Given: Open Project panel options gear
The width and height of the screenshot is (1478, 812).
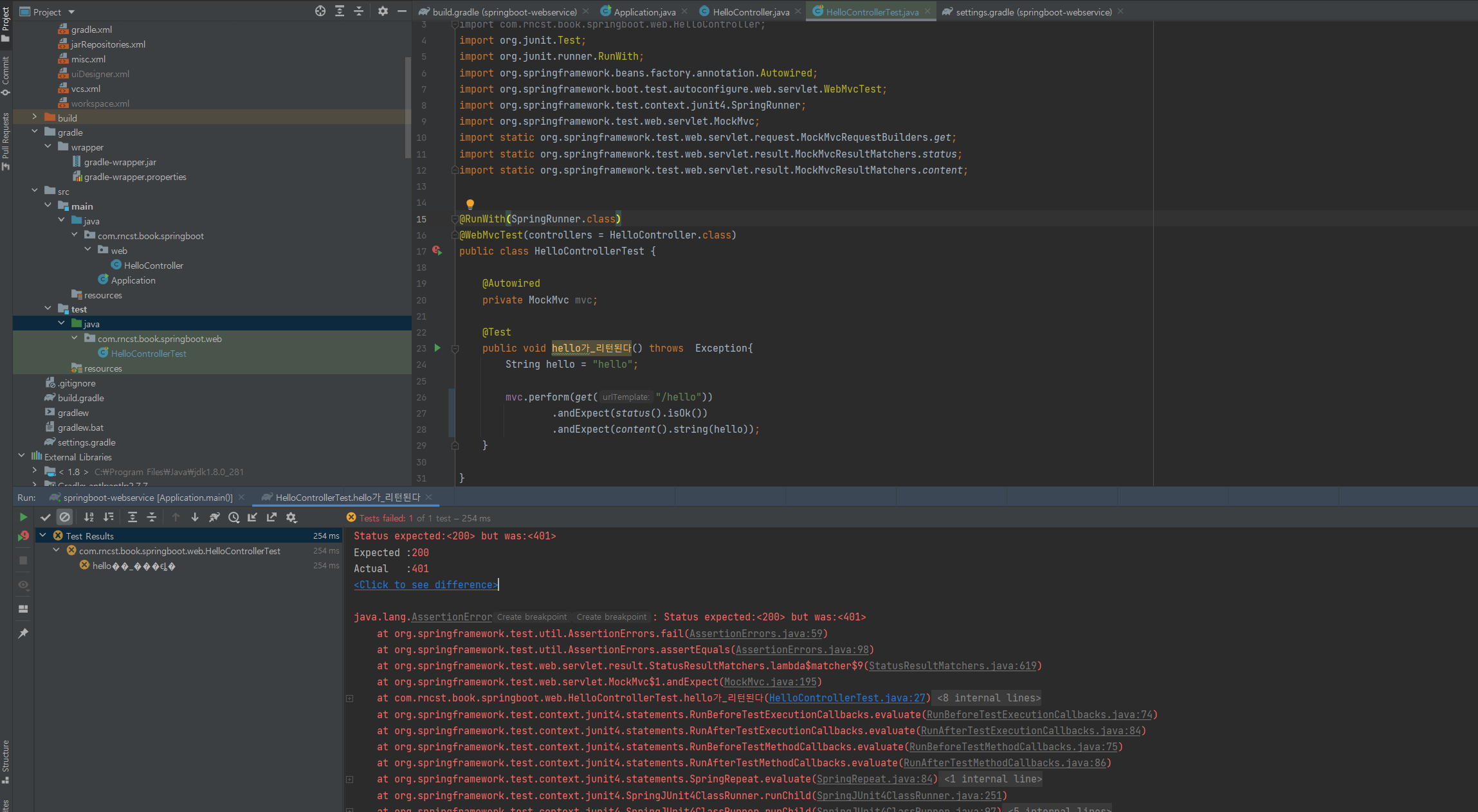Looking at the screenshot, I should tap(383, 11).
